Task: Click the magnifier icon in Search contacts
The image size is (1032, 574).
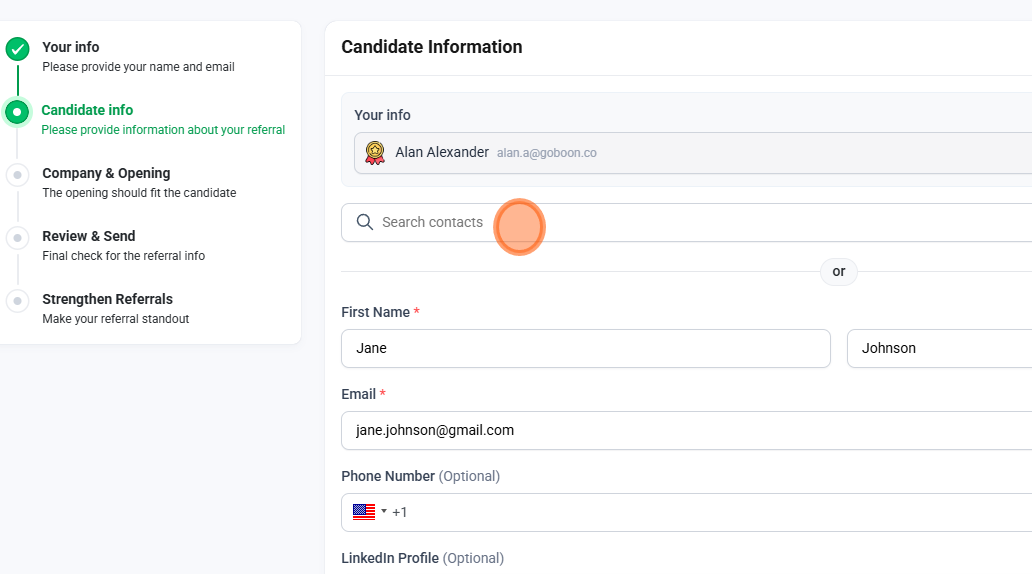Action: (x=365, y=222)
